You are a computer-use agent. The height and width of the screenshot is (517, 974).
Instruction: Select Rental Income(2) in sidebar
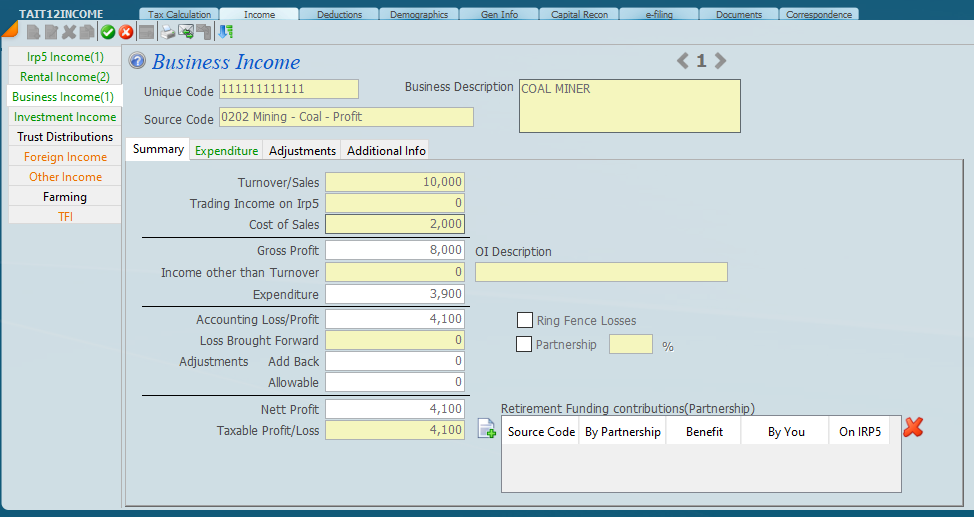tap(65, 76)
